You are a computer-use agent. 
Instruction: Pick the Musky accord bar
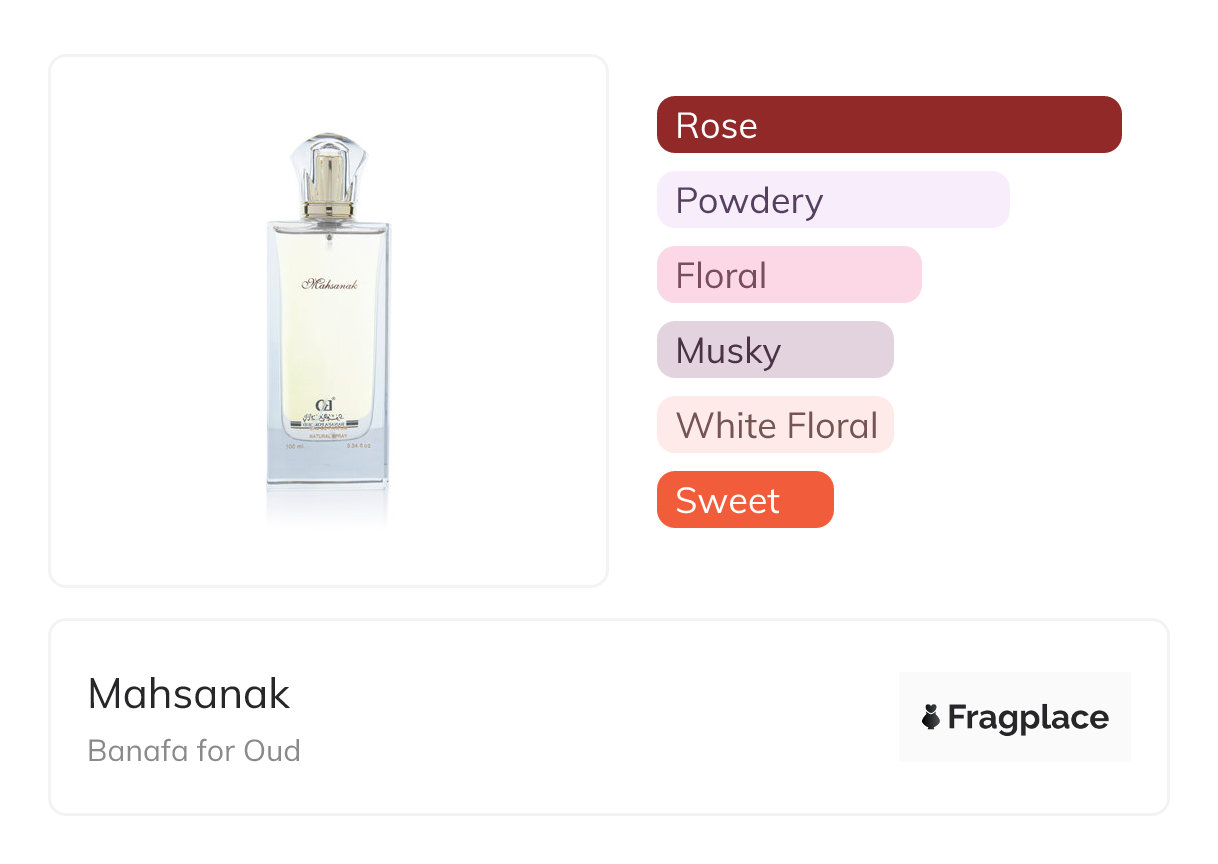(x=775, y=350)
